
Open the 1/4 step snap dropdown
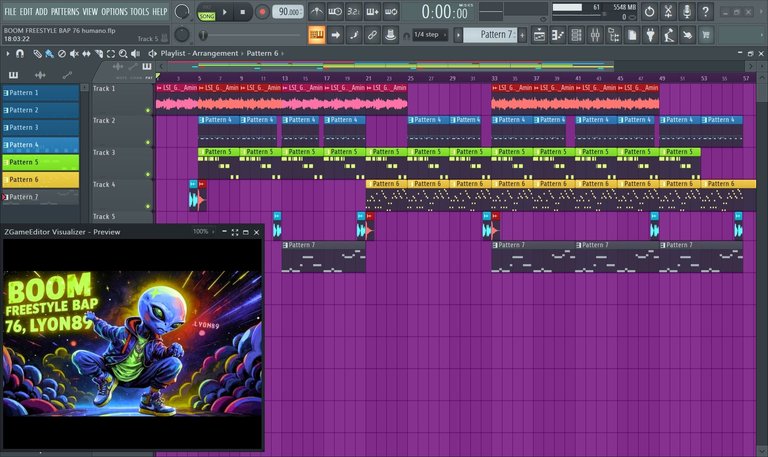click(430, 34)
